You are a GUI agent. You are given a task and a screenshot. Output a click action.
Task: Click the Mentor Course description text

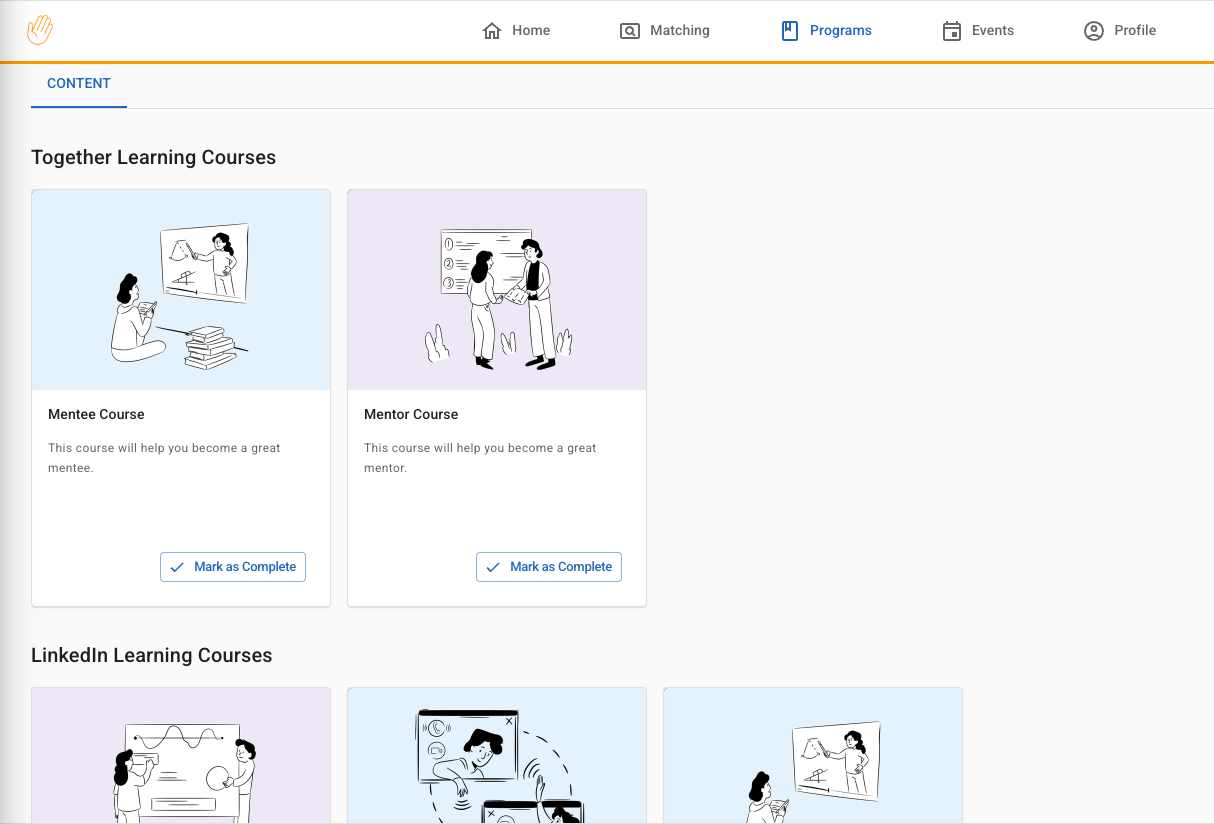coord(480,458)
